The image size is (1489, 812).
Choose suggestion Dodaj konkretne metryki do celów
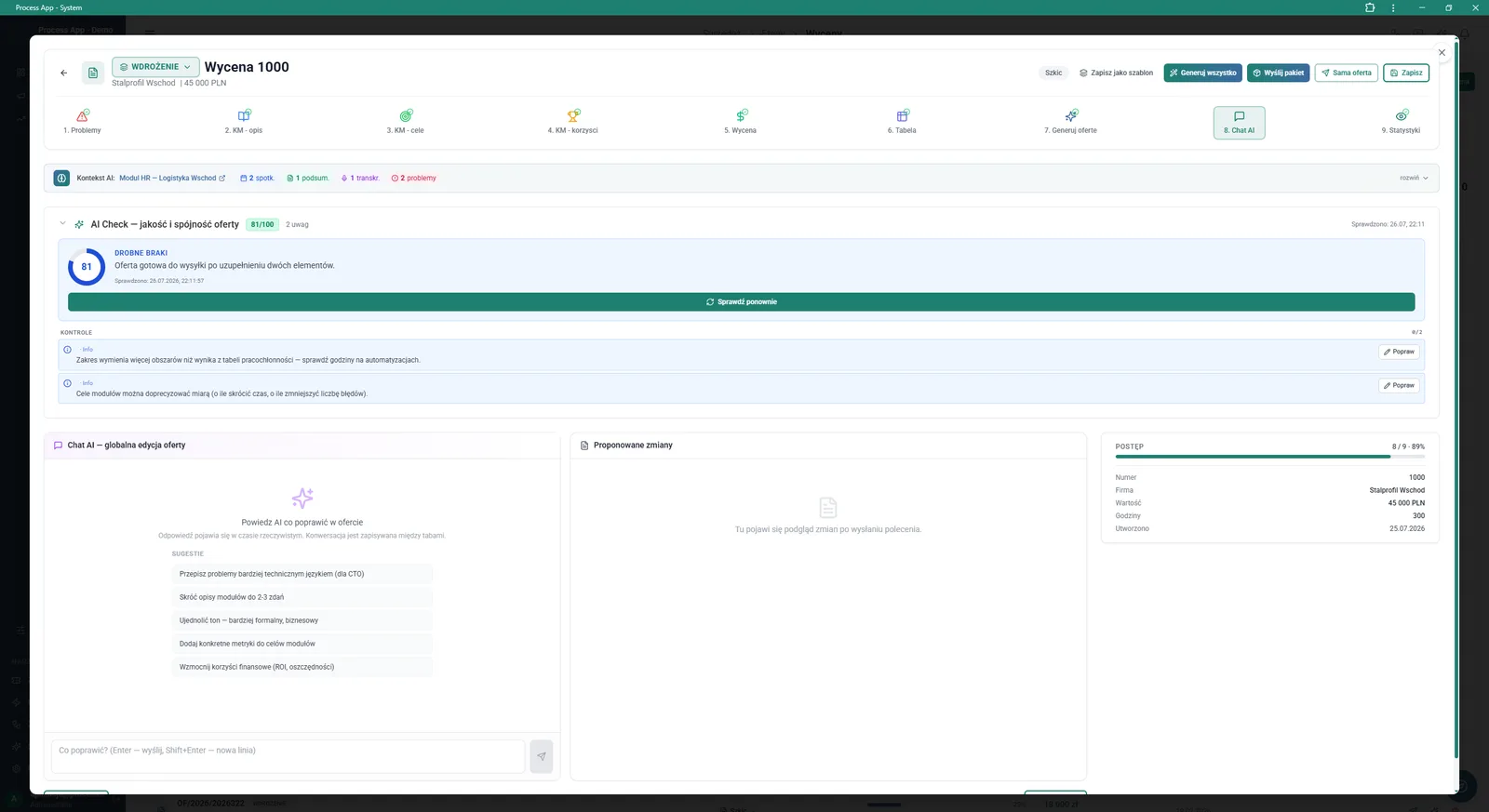tap(302, 644)
